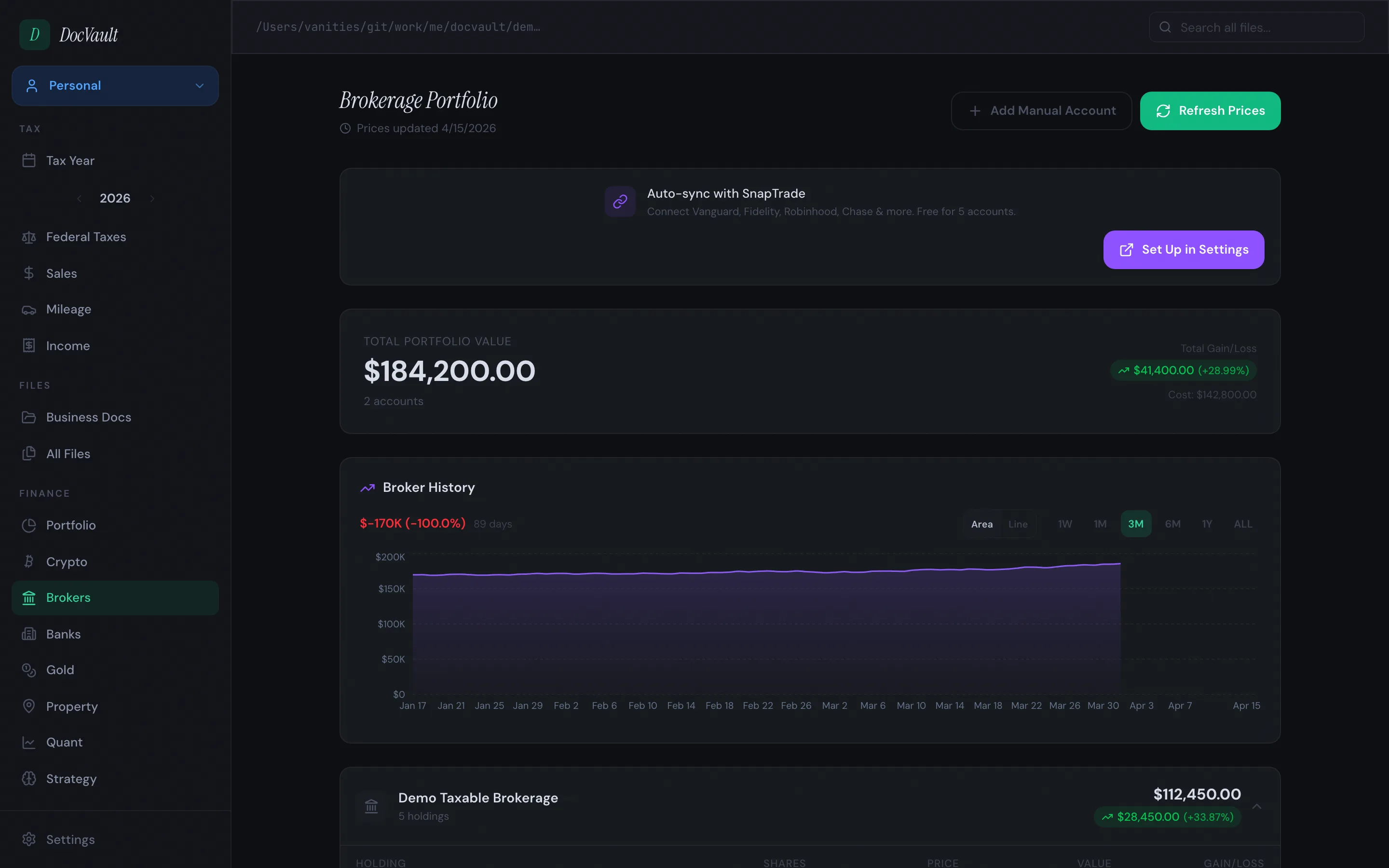
Task: Click the Gold coins icon
Action: [x=29, y=670]
